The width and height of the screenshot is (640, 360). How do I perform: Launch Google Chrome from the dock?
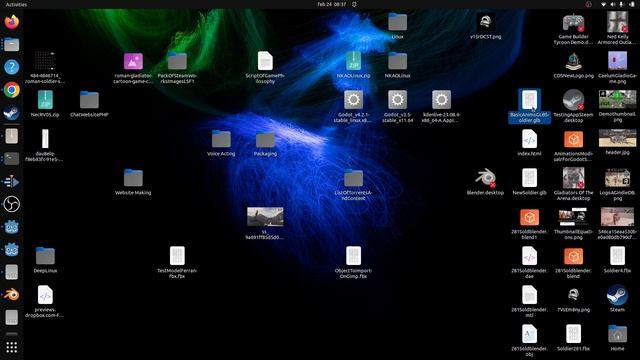click(x=11, y=90)
